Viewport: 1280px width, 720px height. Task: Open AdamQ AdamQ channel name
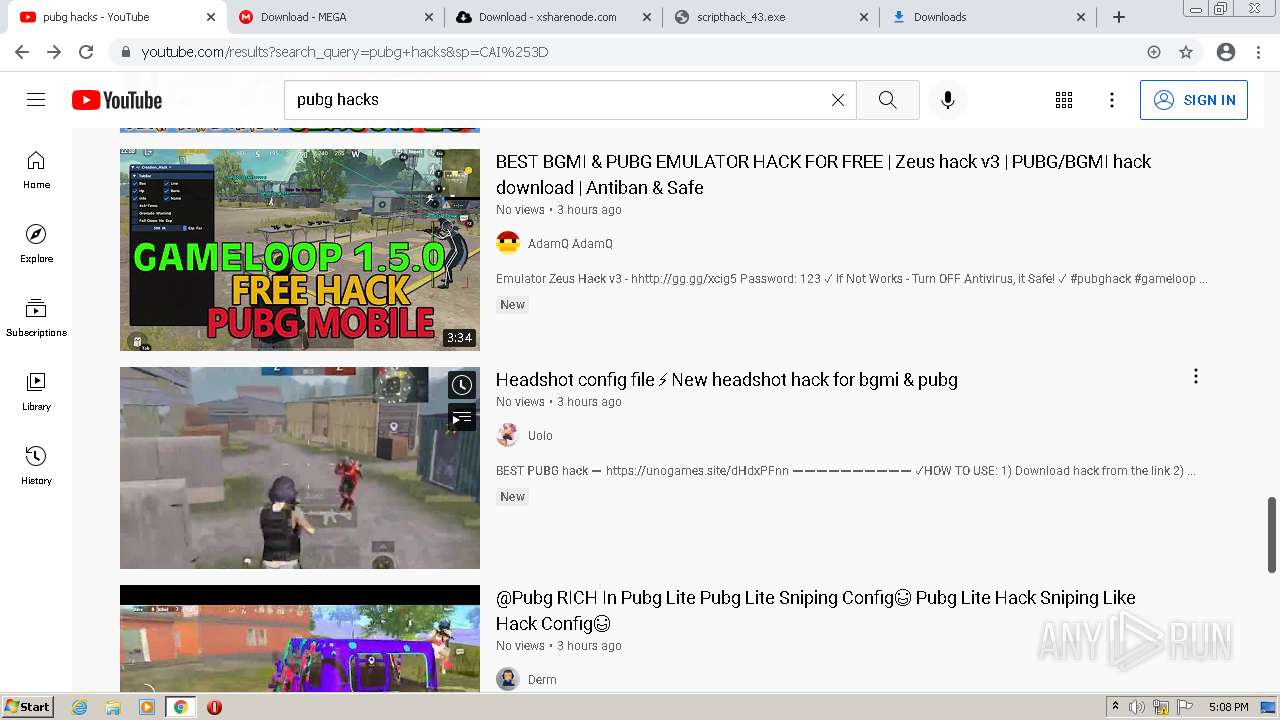point(570,244)
